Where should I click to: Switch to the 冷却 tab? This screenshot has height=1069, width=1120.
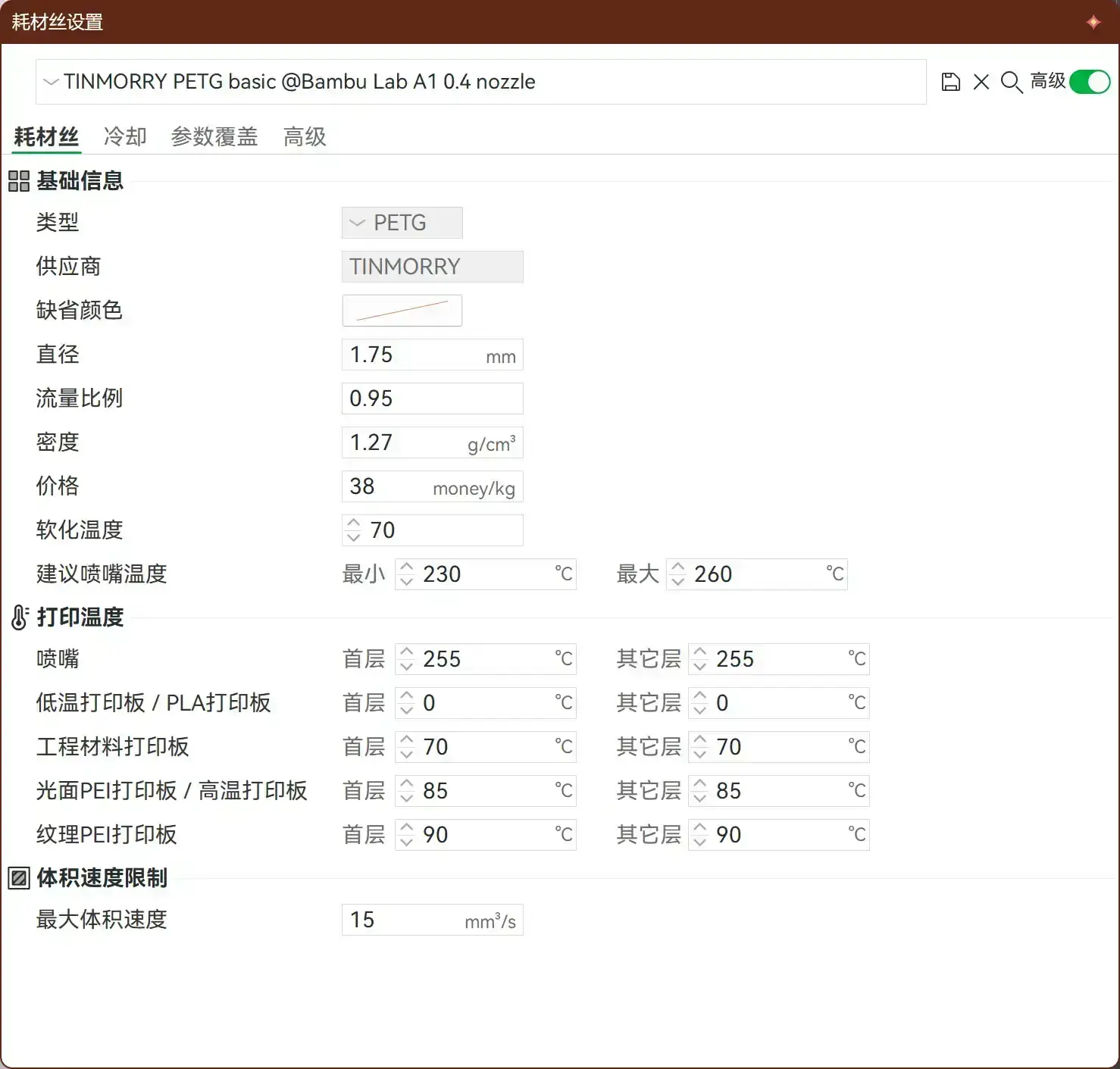click(x=125, y=137)
